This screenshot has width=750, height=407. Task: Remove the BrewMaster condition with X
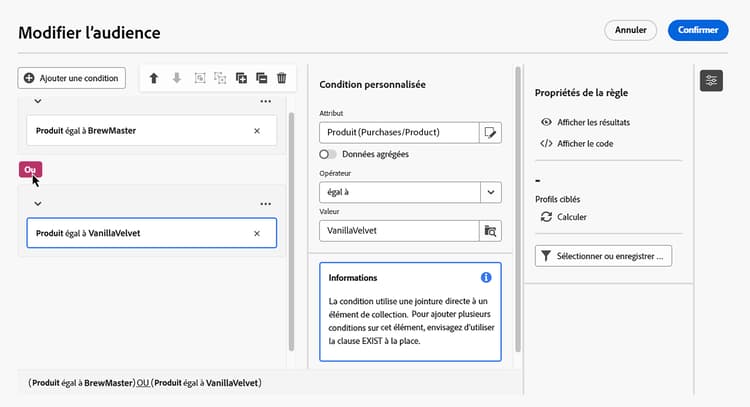(x=257, y=130)
